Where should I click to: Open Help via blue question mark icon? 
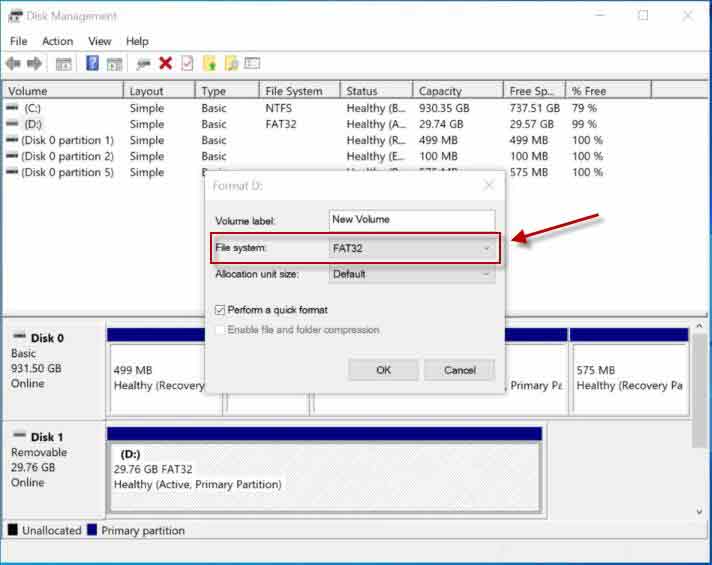[92, 63]
